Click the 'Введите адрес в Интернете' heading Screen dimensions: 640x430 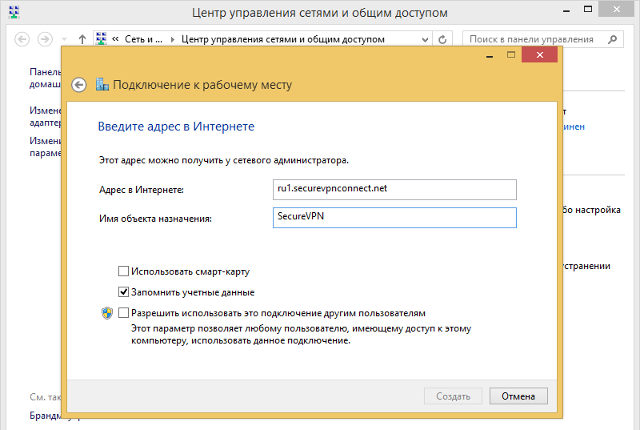176,127
